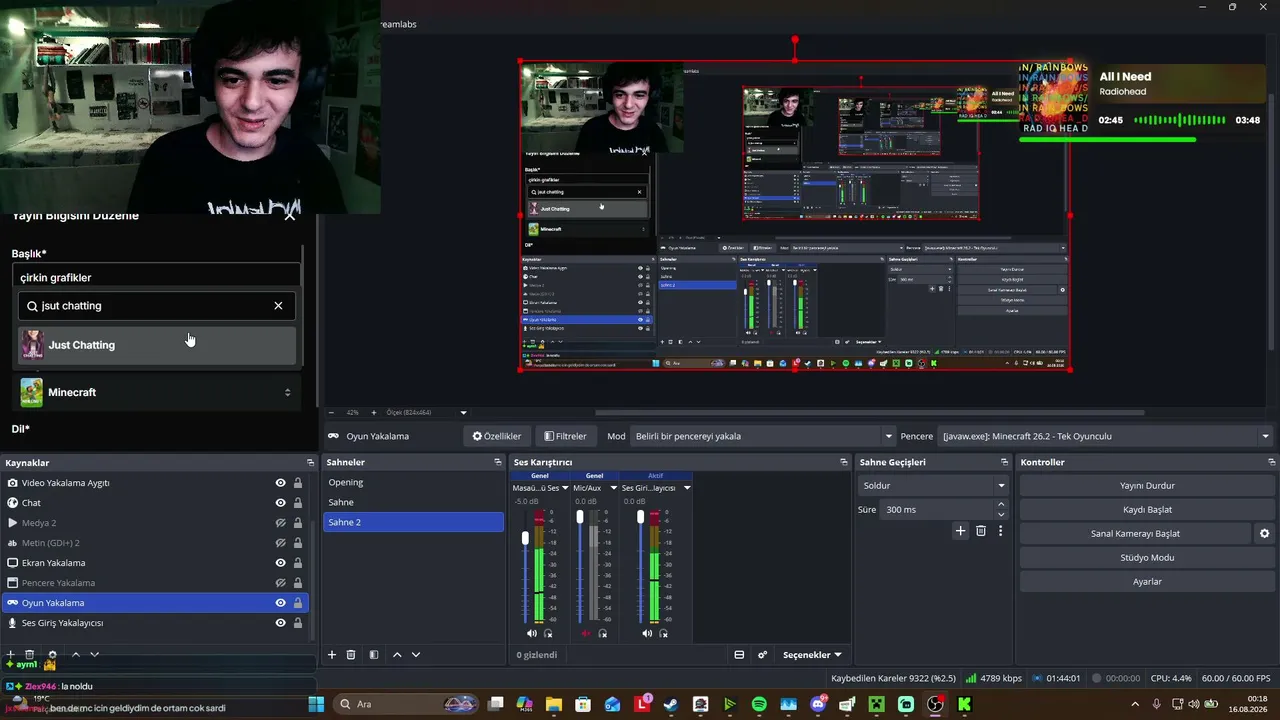Increase the Süre transition duration

[1001, 506]
